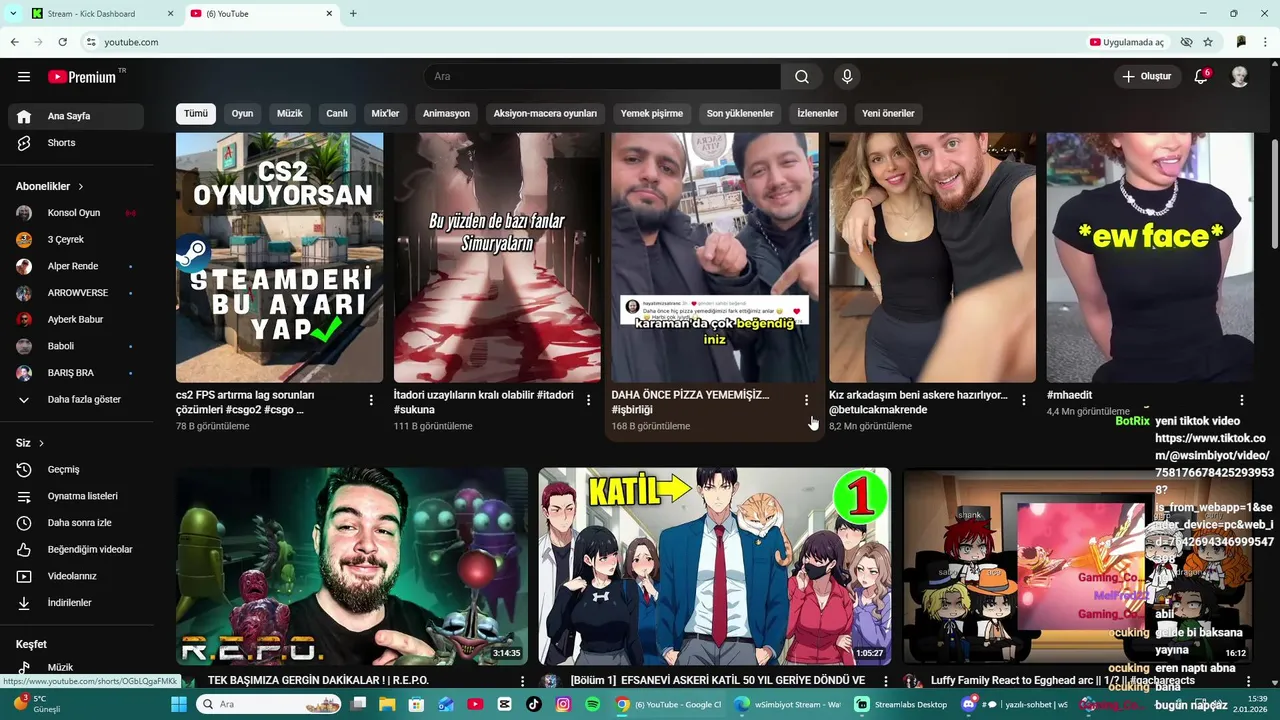This screenshot has width=1280, height=720.
Task: Open KATİL anime video thumbnail
Action: coord(714,566)
